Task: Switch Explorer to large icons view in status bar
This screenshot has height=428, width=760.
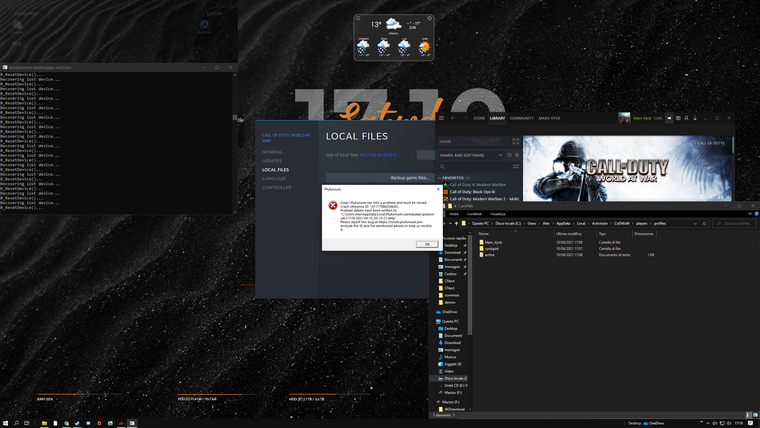Action: point(755,415)
